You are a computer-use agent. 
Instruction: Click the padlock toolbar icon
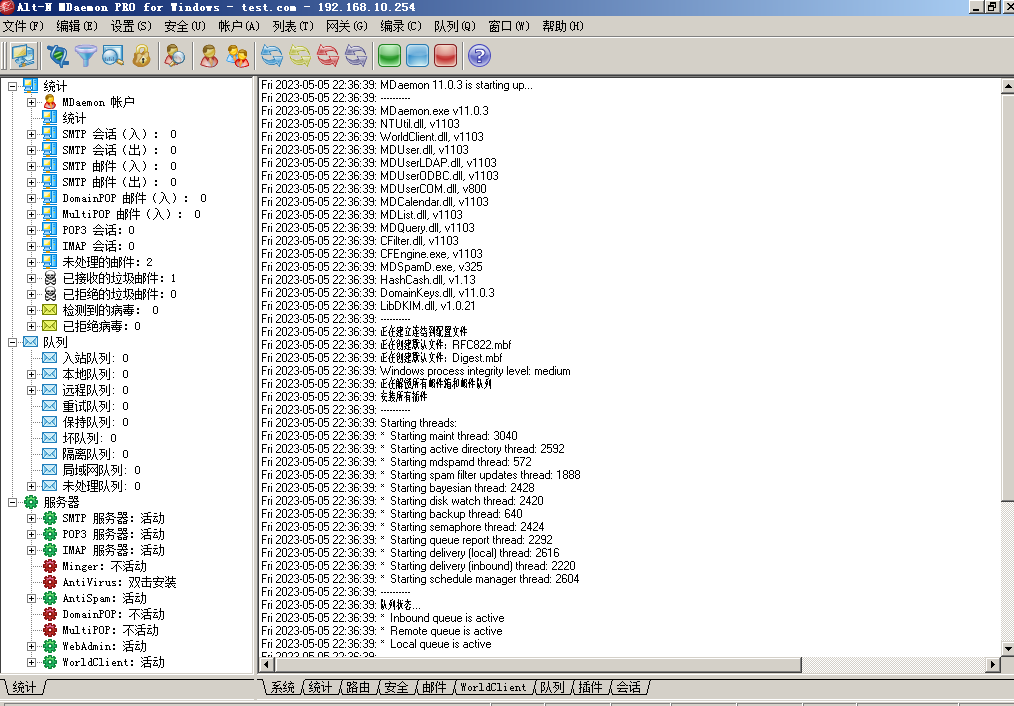point(141,56)
